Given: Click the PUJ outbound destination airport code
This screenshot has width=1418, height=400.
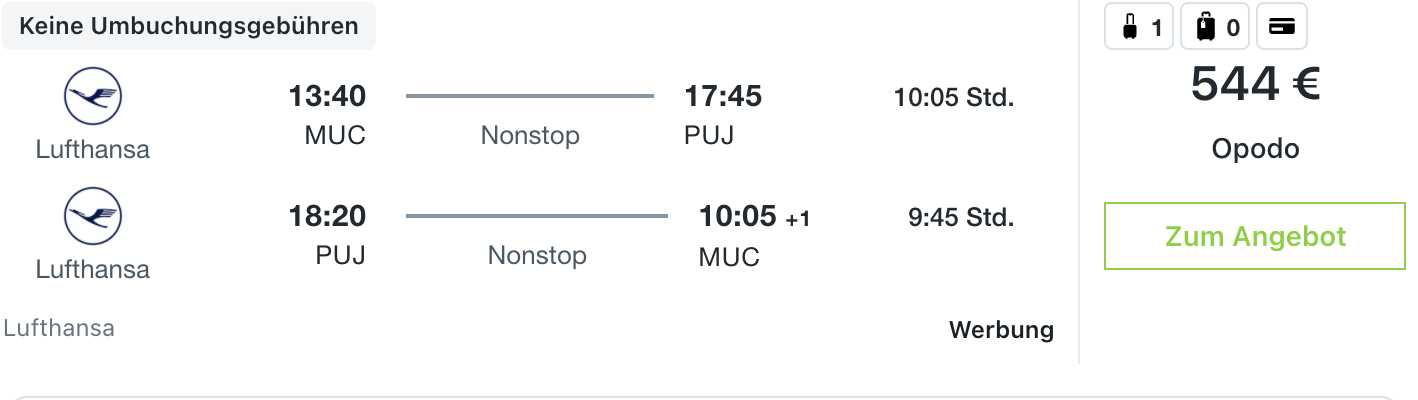Looking at the screenshot, I should click(x=709, y=135).
